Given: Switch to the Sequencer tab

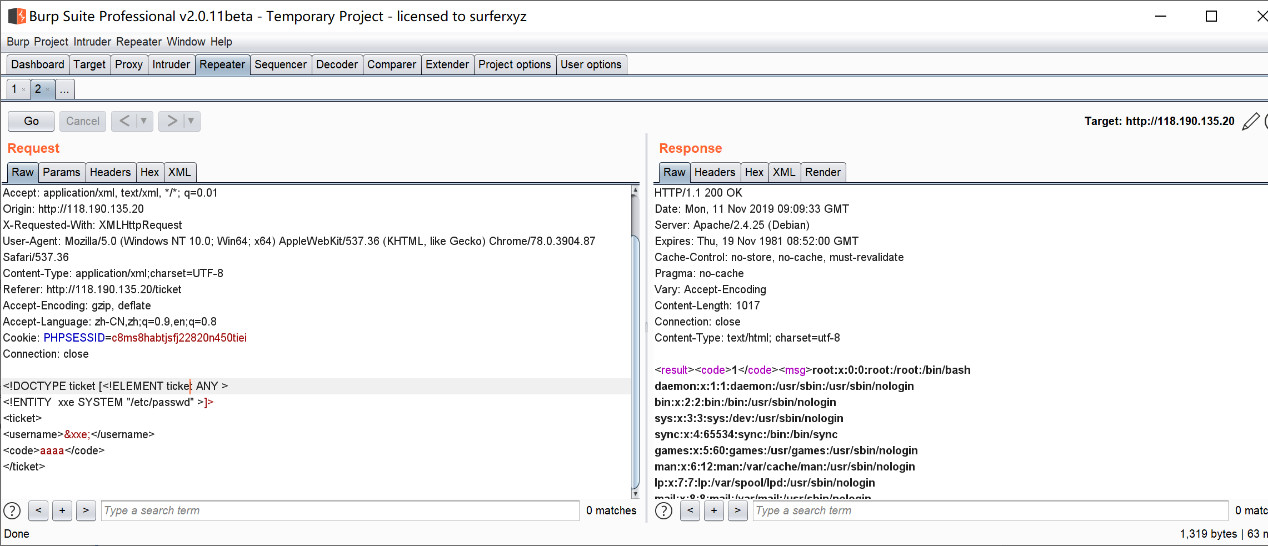Looking at the screenshot, I should click(281, 64).
